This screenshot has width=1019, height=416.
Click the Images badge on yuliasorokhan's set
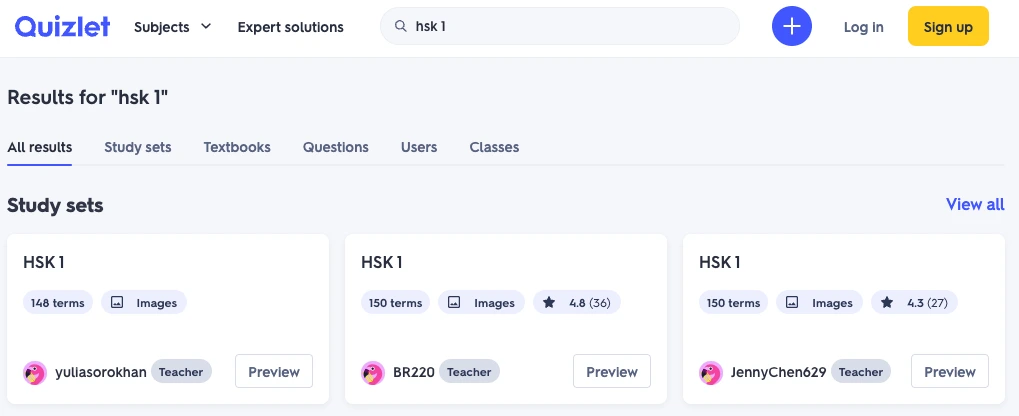144,302
